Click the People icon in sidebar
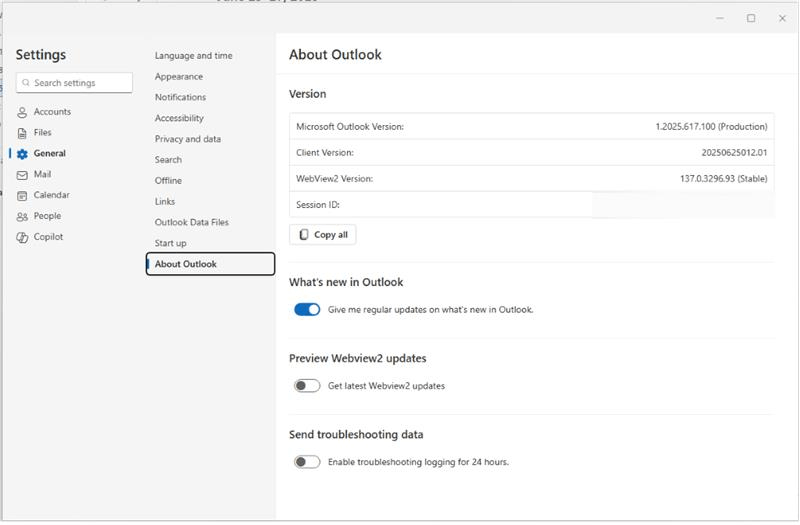The height and width of the screenshot is (525, 800). tap(22, 217)
